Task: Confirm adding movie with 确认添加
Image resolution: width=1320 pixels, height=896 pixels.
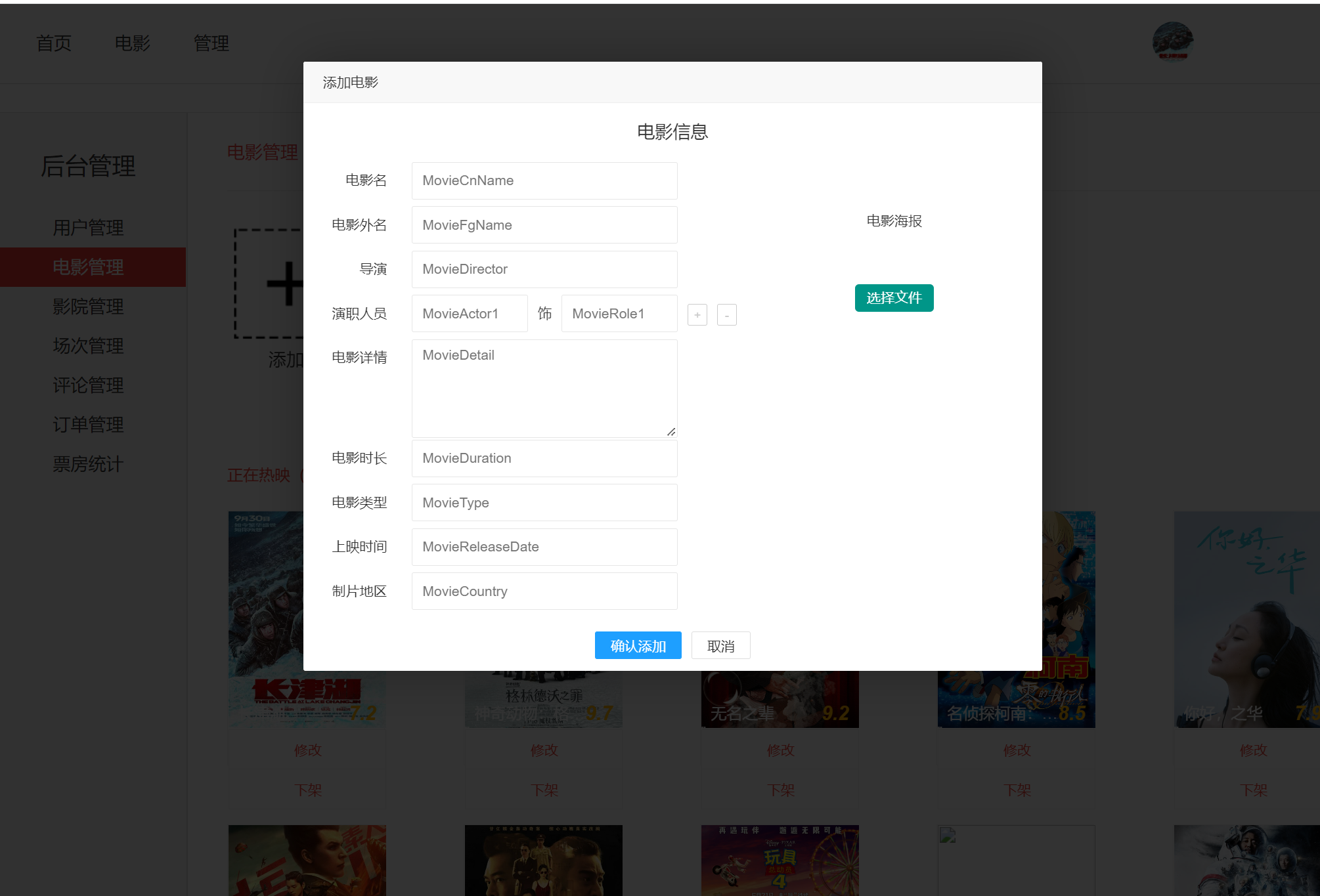Action: (x=638, y=646)
